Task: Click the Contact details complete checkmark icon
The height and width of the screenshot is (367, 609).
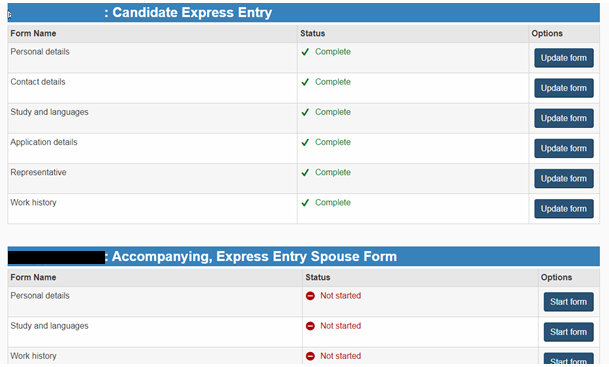Action: pyautogui.click(x=305, y=82)
